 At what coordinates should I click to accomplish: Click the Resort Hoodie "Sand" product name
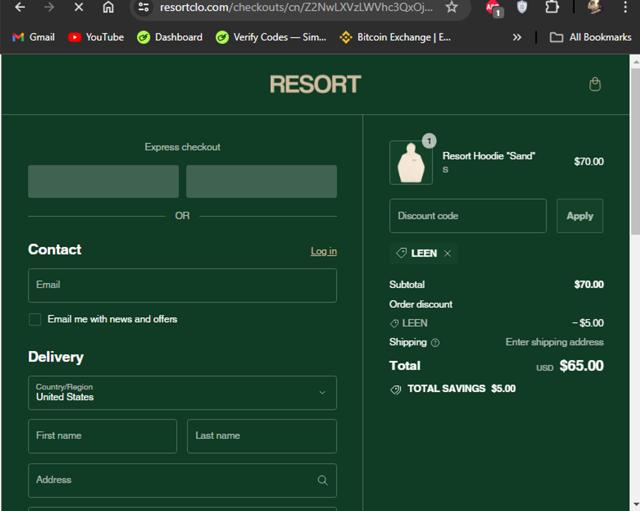tap(489, 156)
